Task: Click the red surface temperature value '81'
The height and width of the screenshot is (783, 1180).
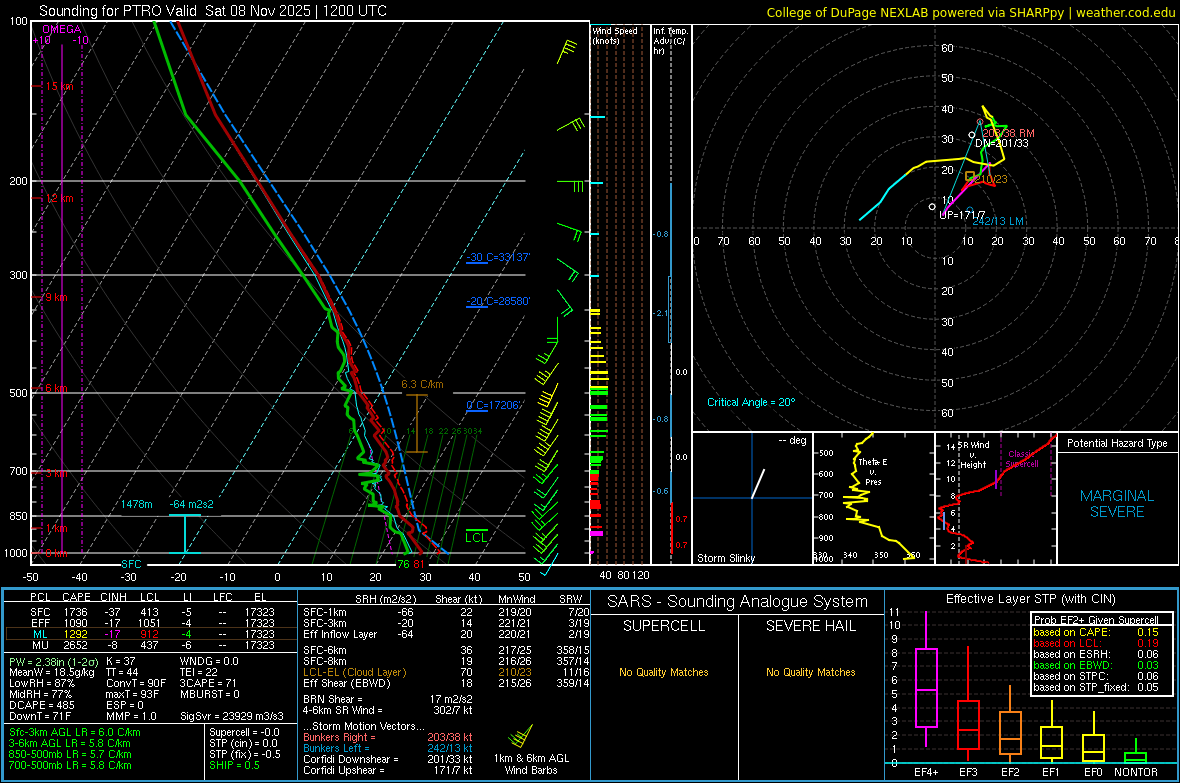Action: (x=418, y=564)
